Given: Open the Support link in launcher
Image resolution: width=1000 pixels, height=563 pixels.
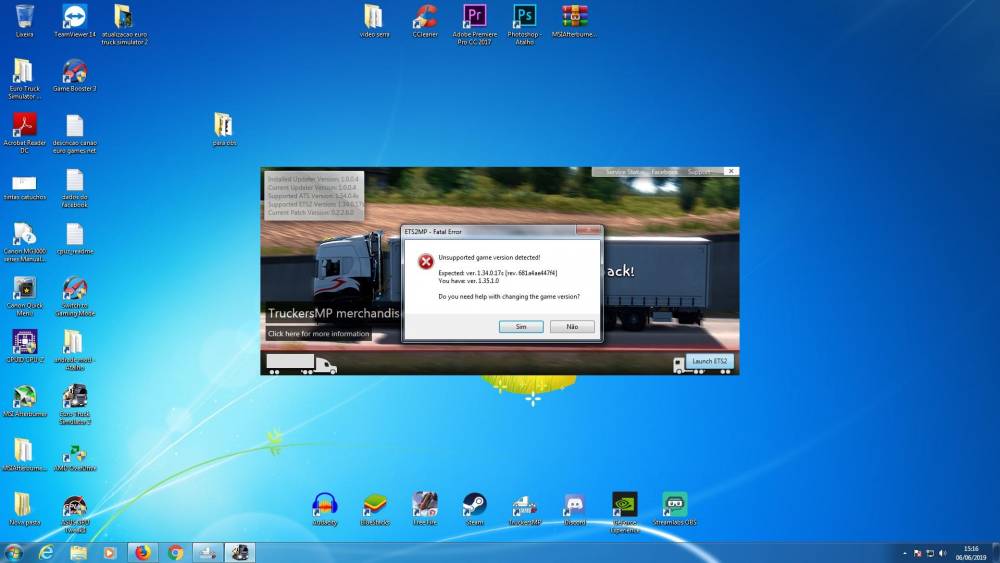Looking at the screenshot, I should [x=698, y=172].
